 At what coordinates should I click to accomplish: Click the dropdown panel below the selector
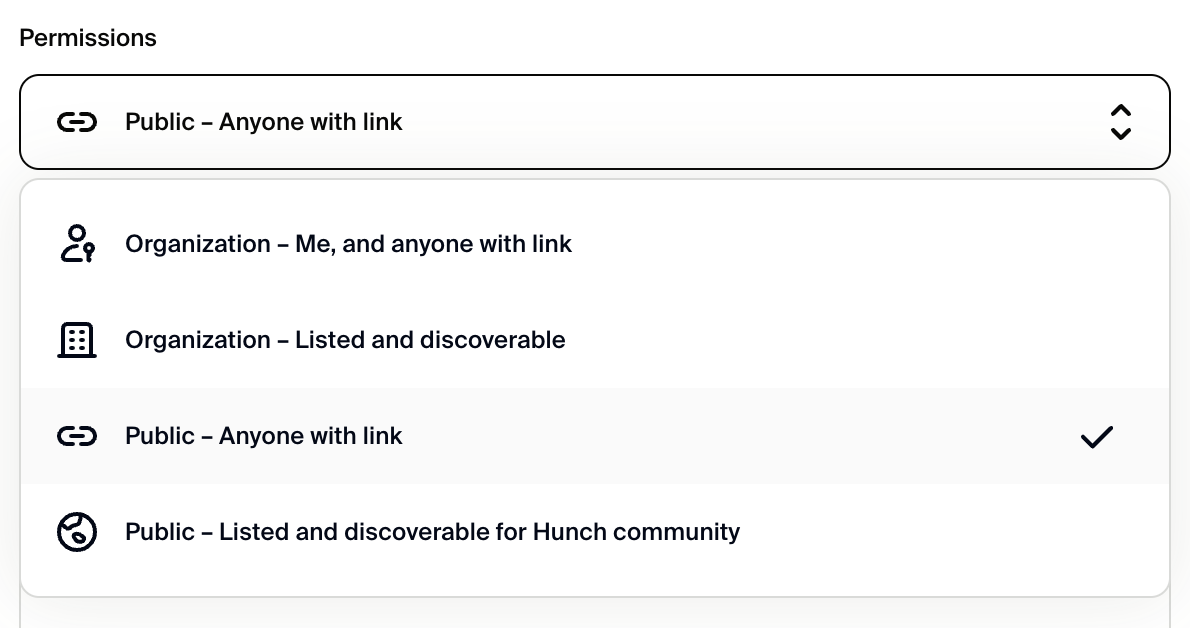coord(595,388)
